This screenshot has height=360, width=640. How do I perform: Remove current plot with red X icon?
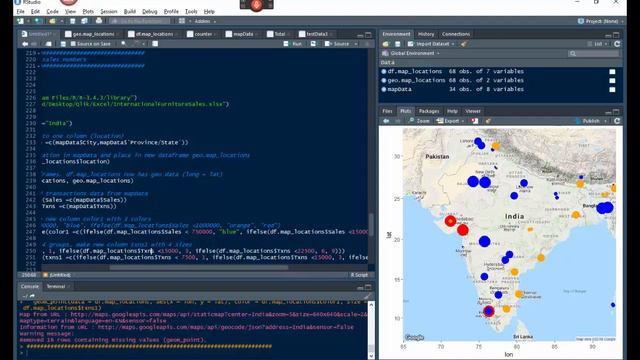(475, 121)
